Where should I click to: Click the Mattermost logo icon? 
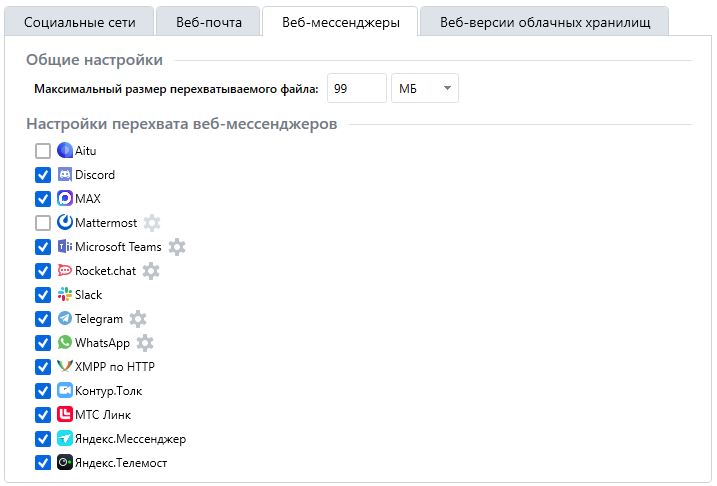64,223
